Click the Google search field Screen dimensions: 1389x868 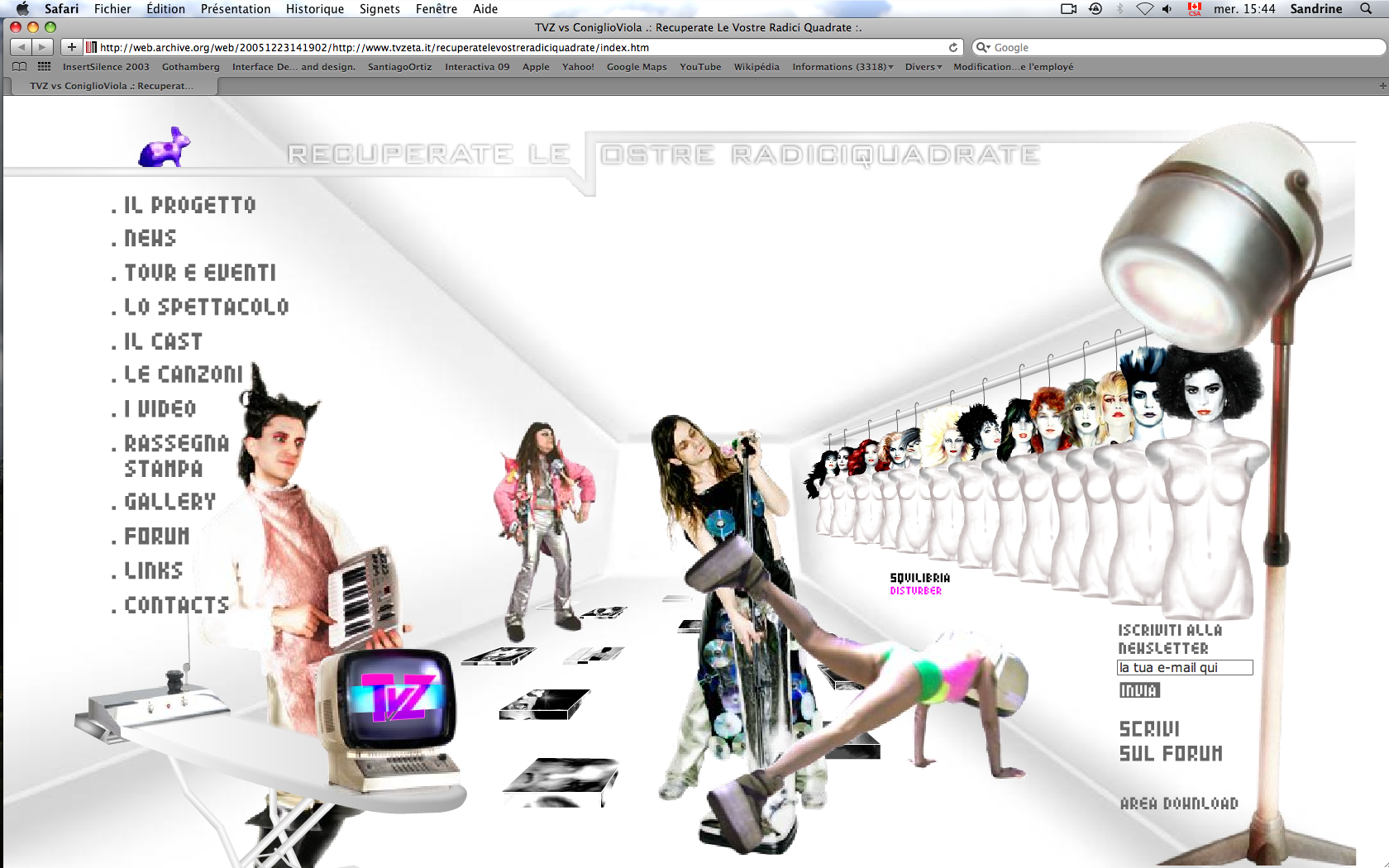pos(1178,47)
